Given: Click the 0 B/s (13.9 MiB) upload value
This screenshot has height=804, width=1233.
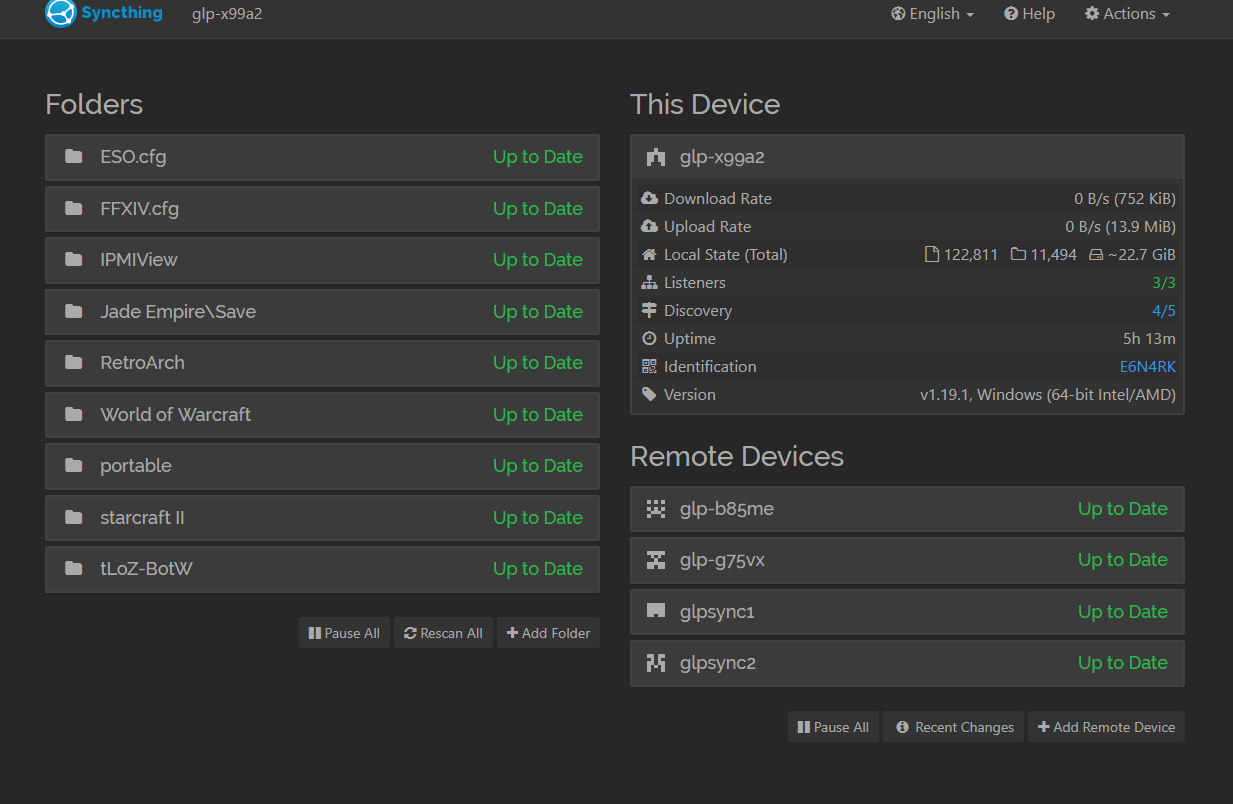Looking at the screenshot, I should pyautogui.click(x=1121, y=227).
